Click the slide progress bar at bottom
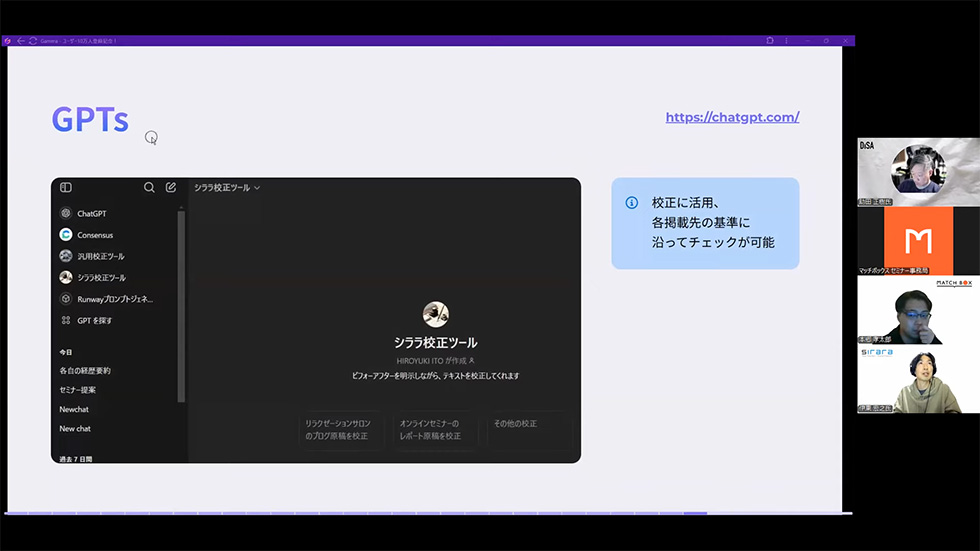 429,513
